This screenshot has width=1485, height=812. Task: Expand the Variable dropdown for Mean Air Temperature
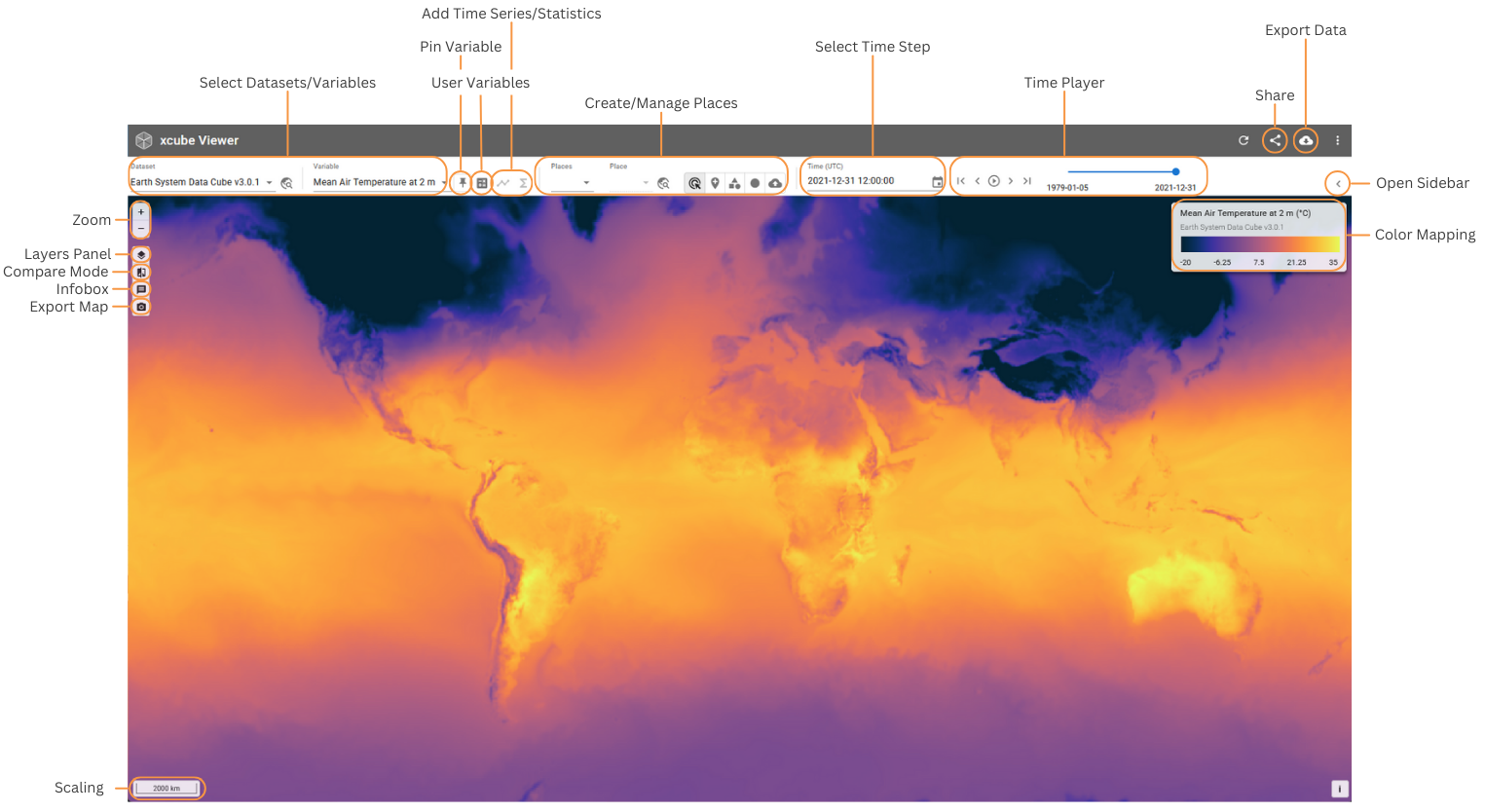[x=443, y=183]
